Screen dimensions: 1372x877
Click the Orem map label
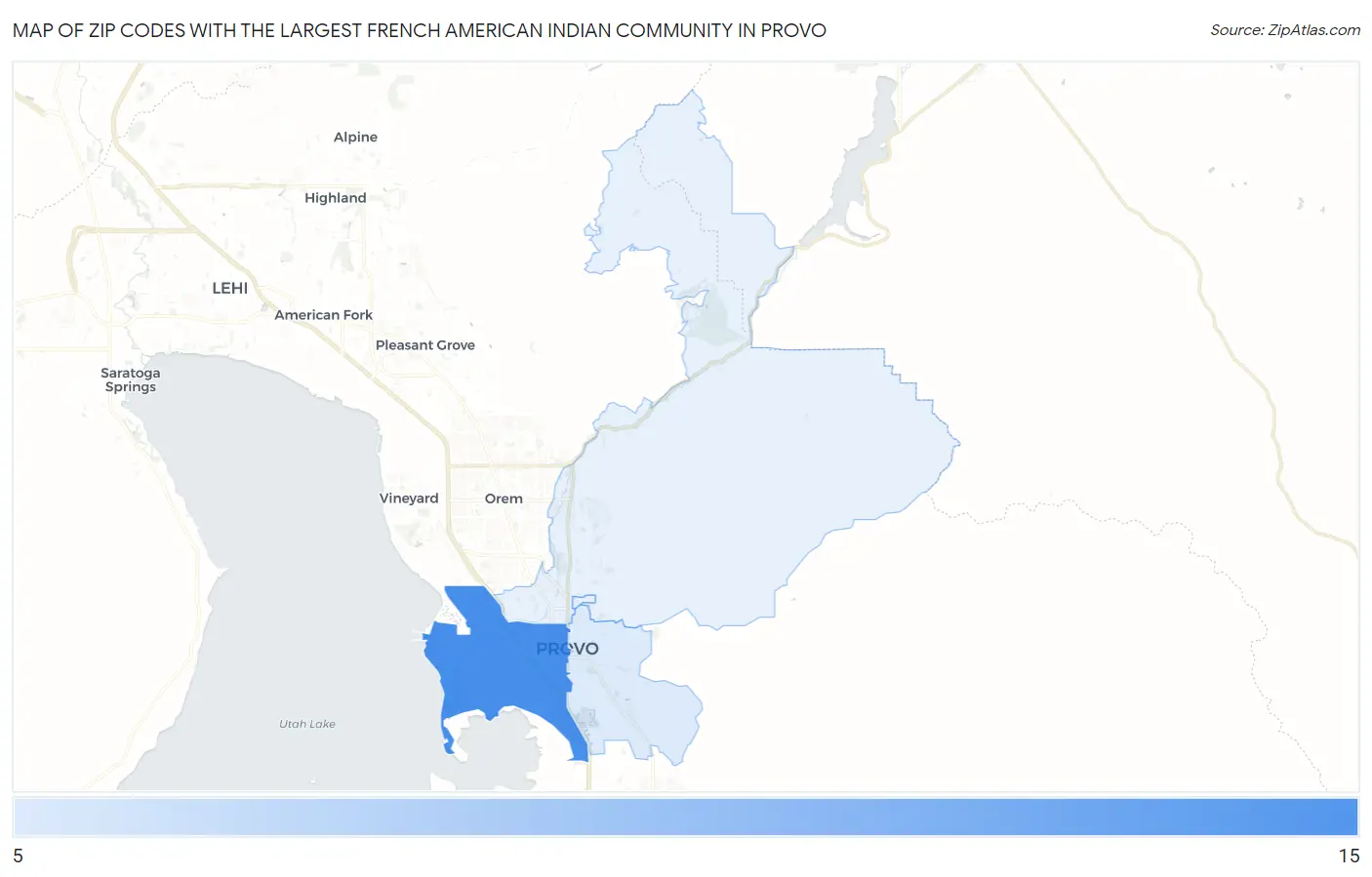(504, 498)
